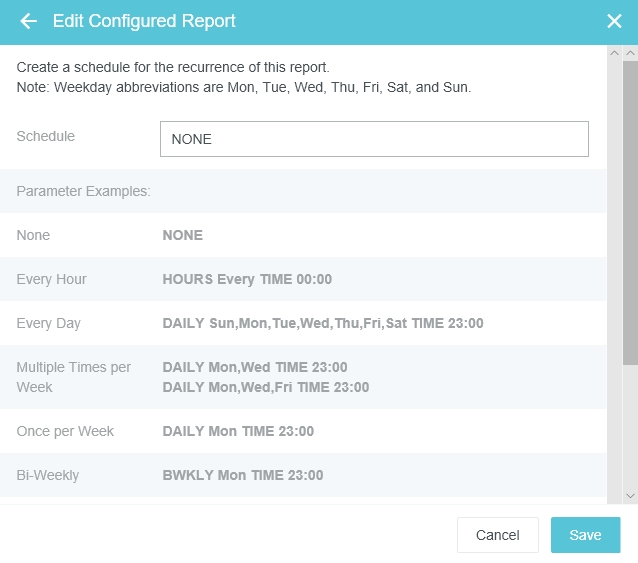This screenshot has height=563, width=638.
Task: Click the Every Hour row label
Action: (x=52, y=279)
